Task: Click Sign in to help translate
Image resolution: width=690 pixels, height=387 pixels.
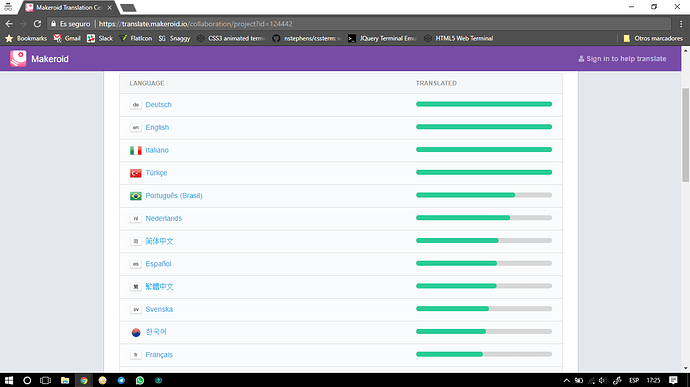Action: (622, 59)
